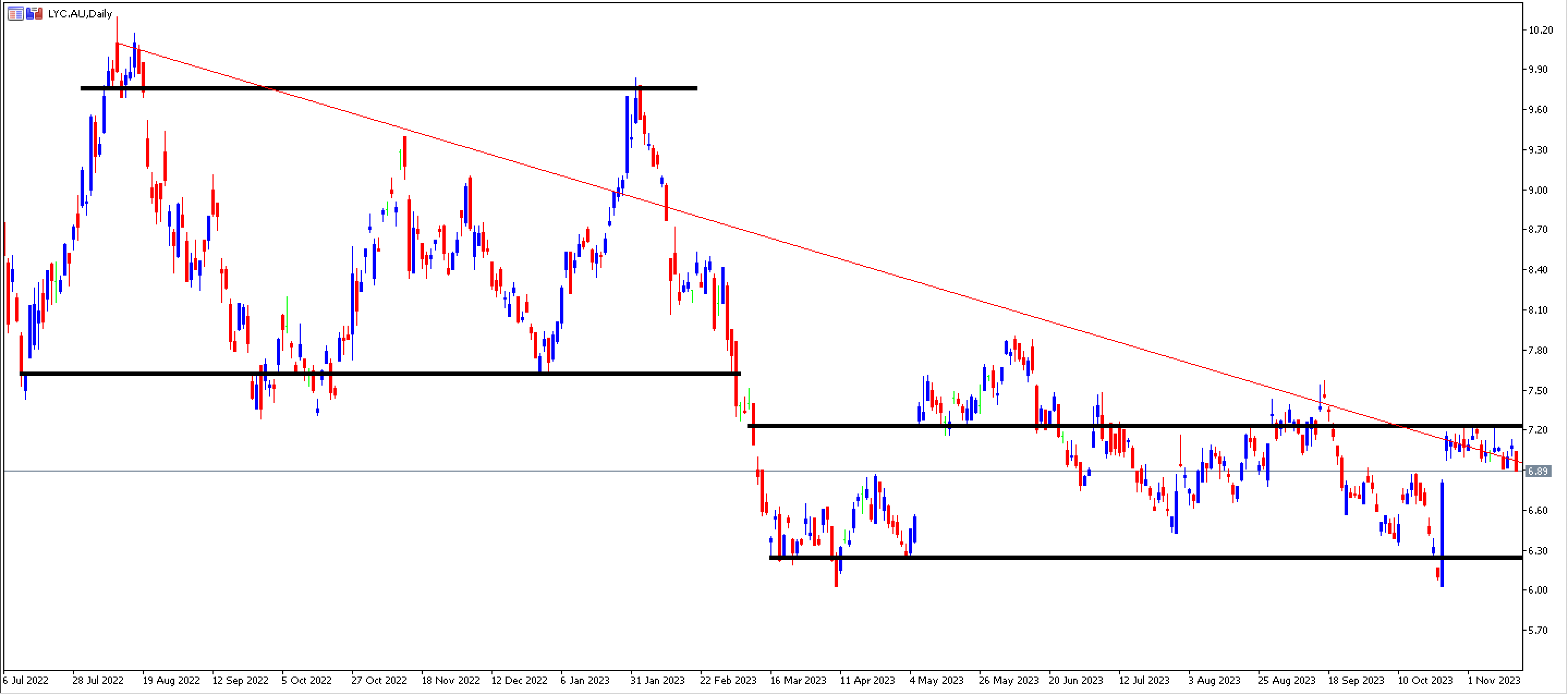Click the 3 Aug 2023 date label

pyautogui.click(x=1214, y=680)
